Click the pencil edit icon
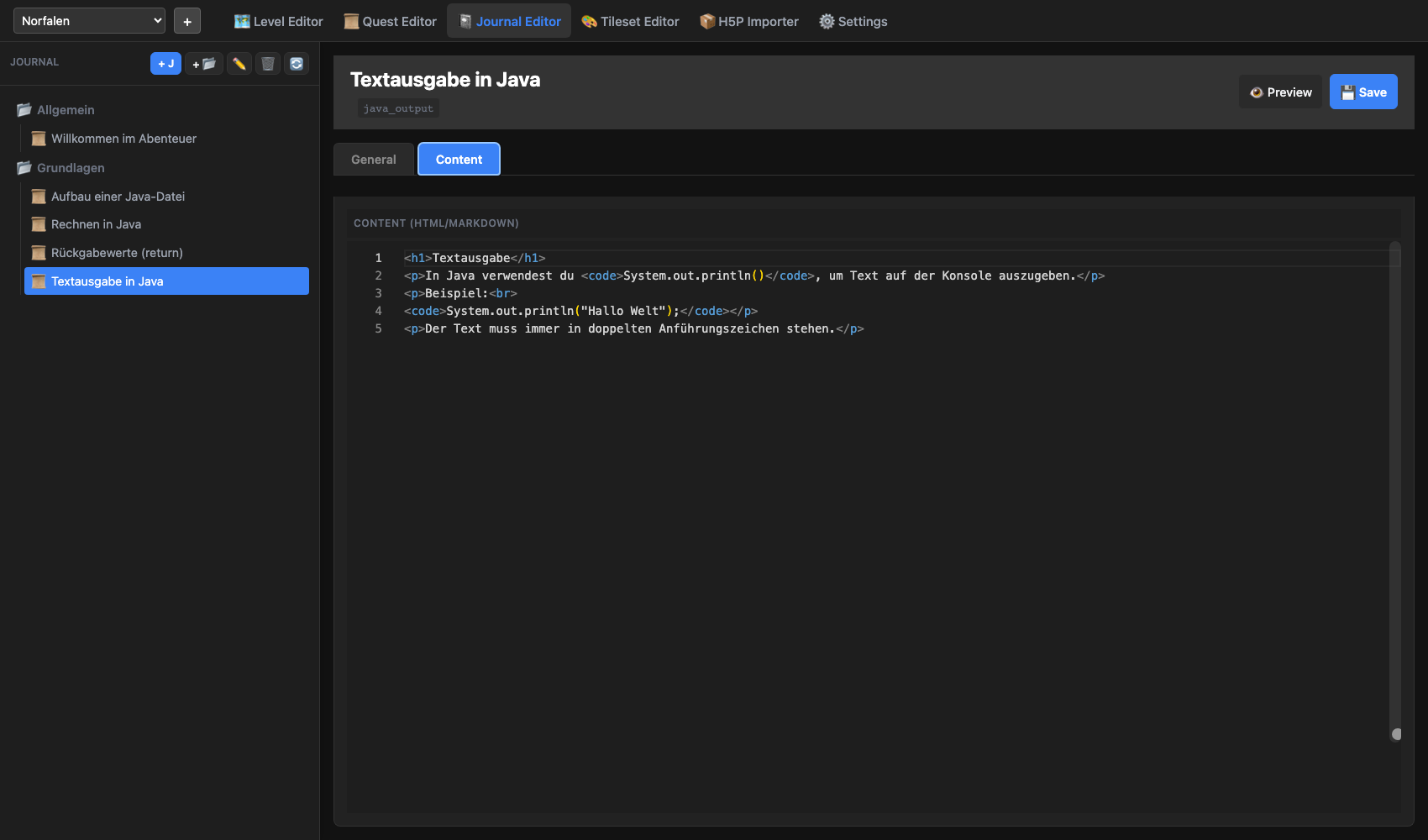This screenshot has height=840, width=1428. point(239,64)
